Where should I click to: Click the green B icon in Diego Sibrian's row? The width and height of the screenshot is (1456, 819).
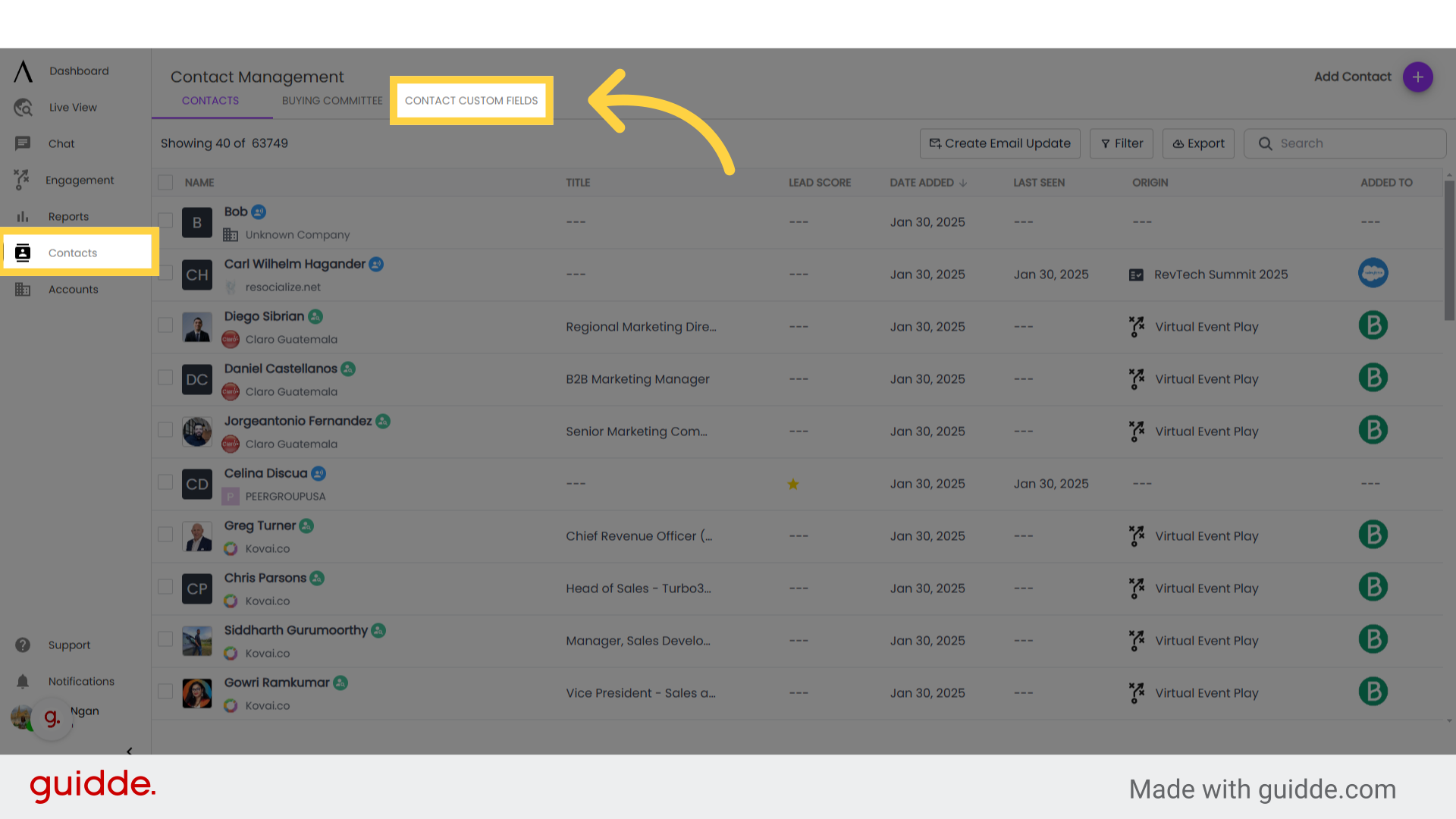click(1373, 325)
